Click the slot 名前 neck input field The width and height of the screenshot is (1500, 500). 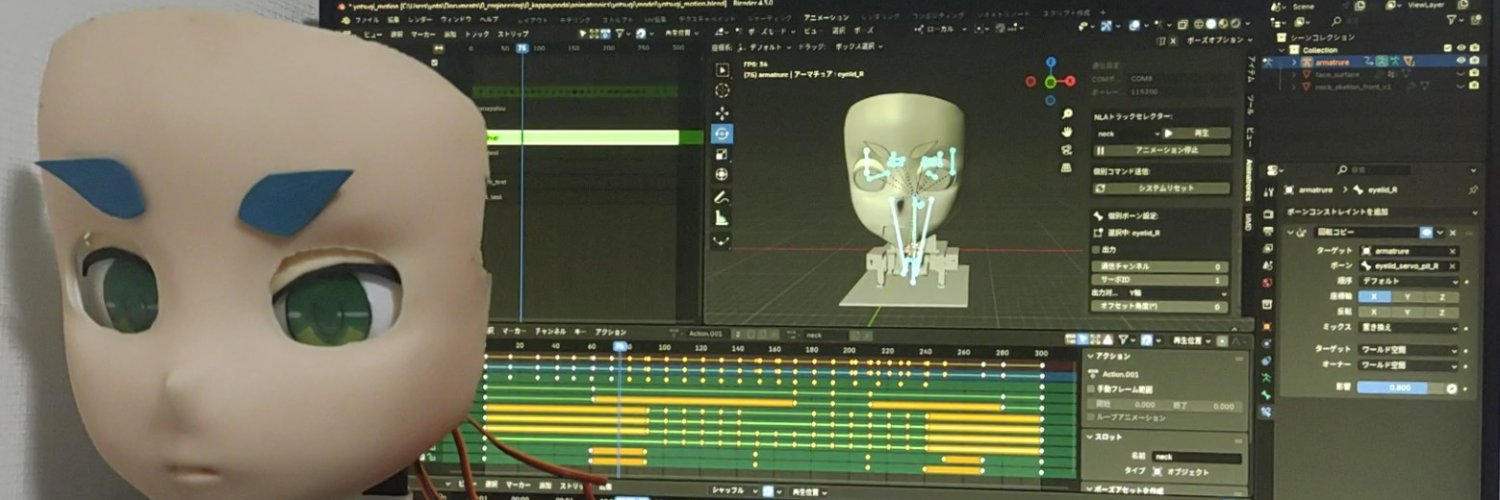click(1197, 457)
